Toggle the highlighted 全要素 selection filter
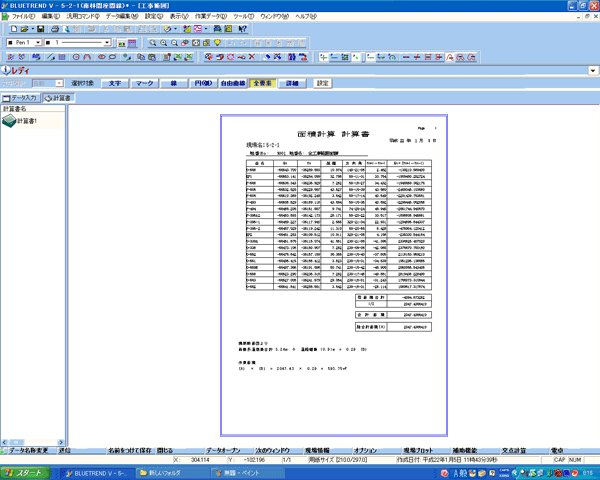 (x=262, y=83)
